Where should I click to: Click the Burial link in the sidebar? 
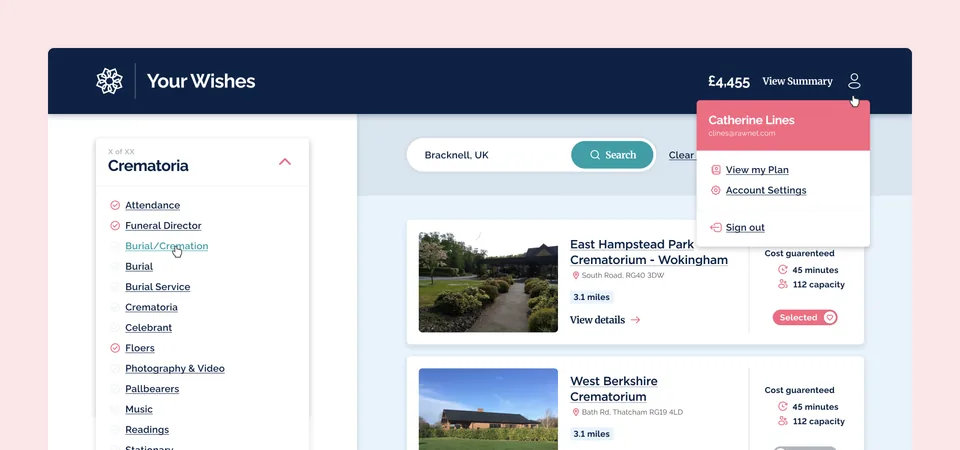(x=139, y=266)
